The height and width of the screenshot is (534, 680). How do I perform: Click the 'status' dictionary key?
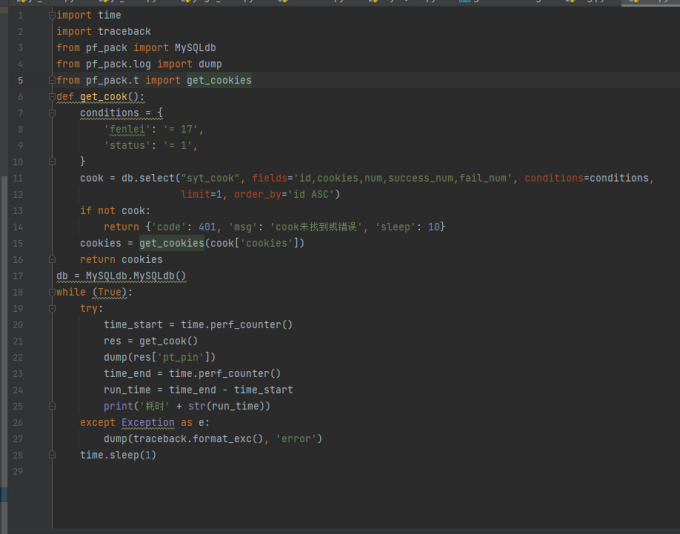(127, 145)
